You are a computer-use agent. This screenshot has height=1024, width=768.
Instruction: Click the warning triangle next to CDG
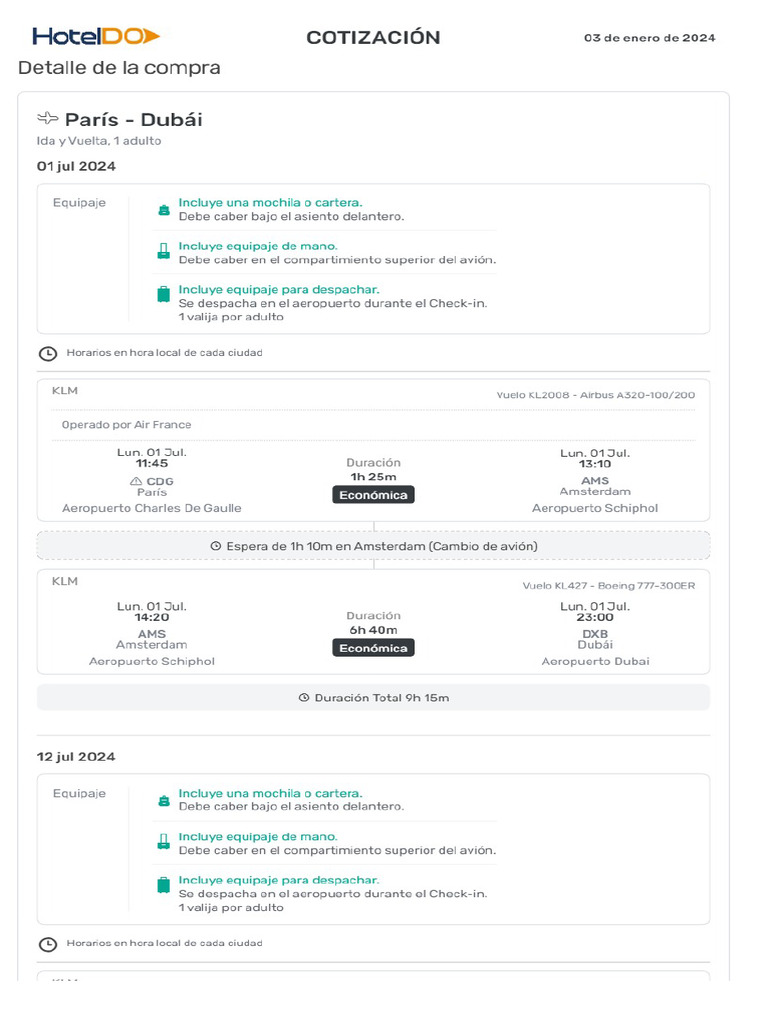[136, 481]
